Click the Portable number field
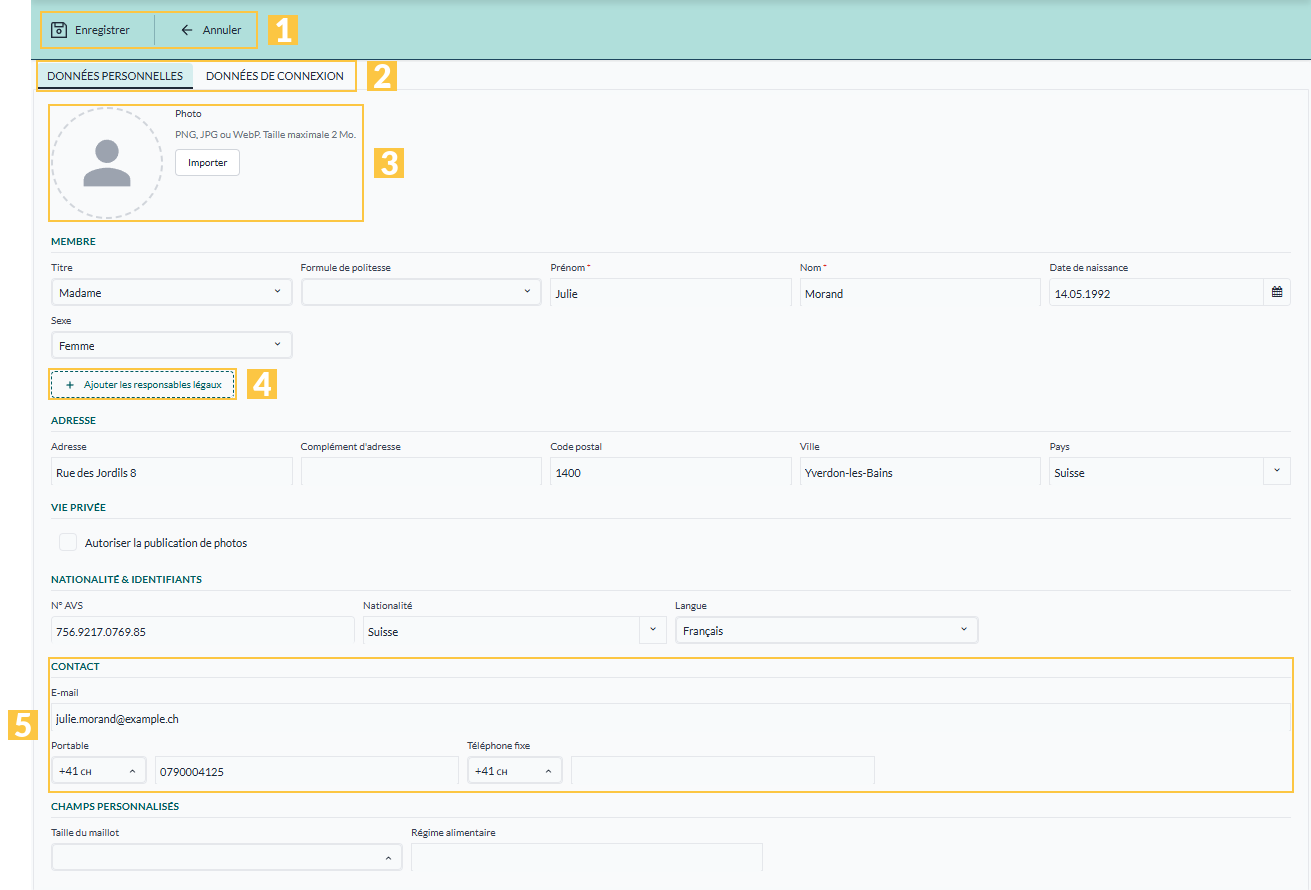The height and width of the screenshot is (890, 1311). (x=306, y=771)
